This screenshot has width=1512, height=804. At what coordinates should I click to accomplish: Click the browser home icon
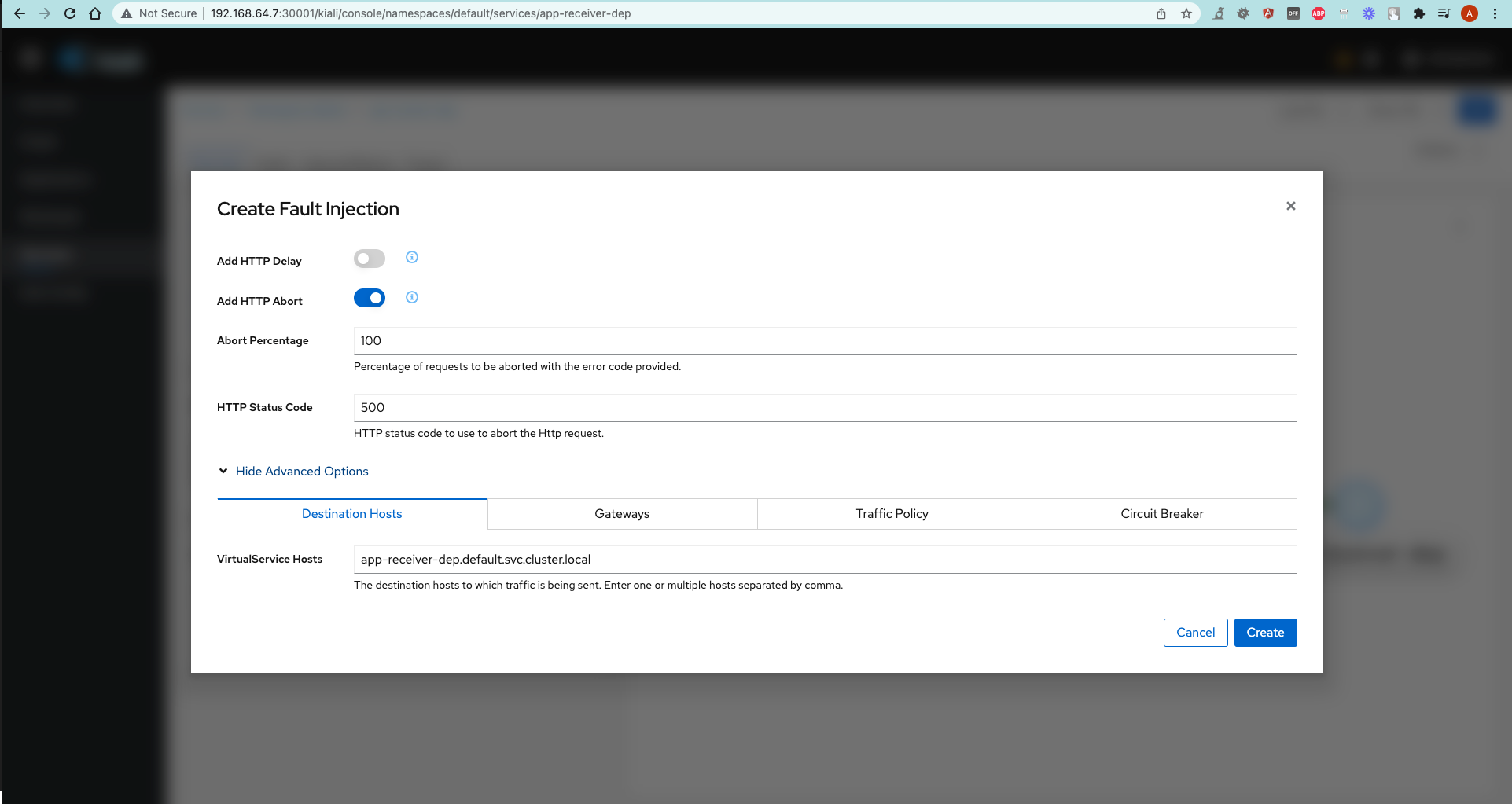pos(95,13)
